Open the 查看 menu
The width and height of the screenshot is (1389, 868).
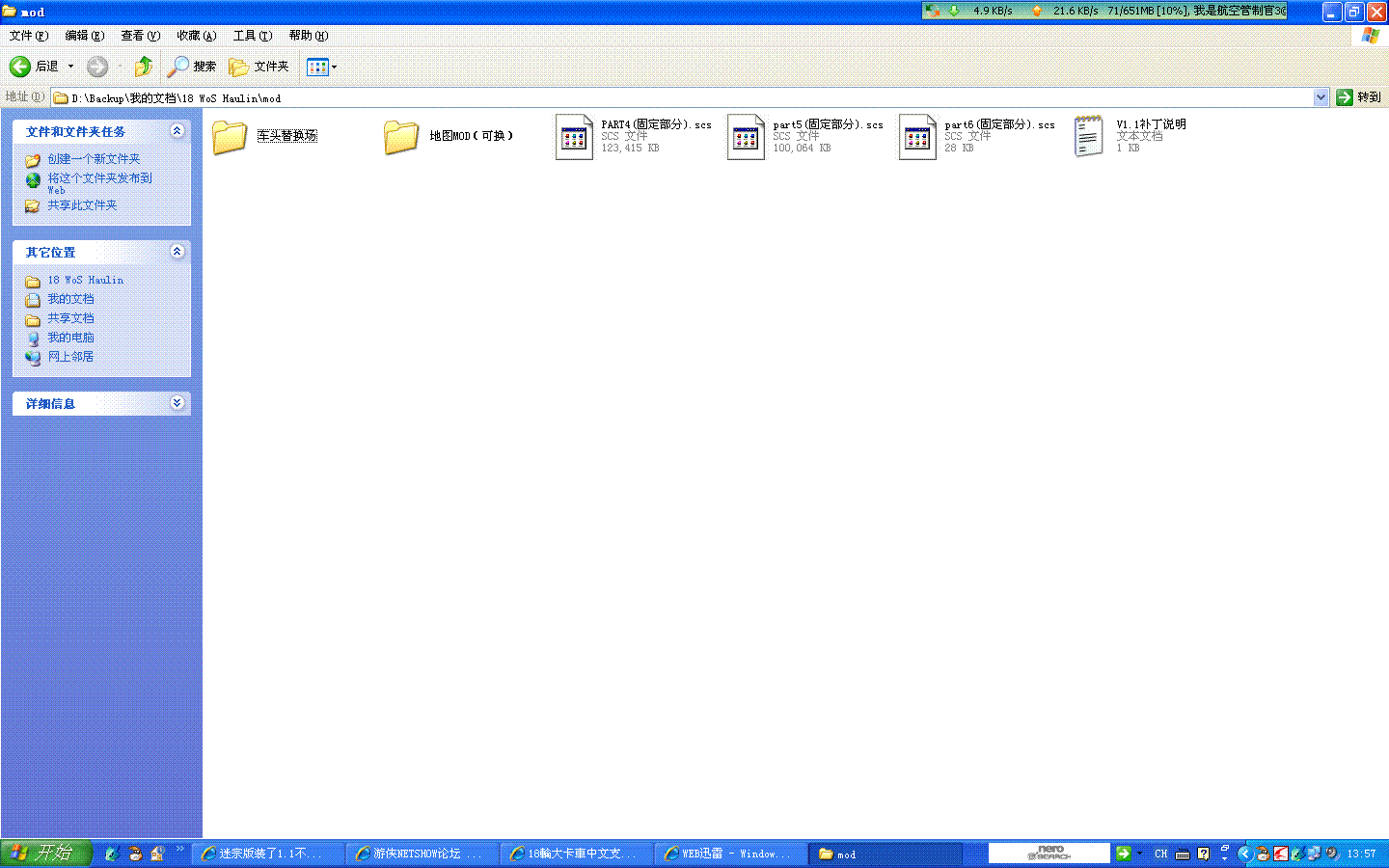tap(140, 36)
